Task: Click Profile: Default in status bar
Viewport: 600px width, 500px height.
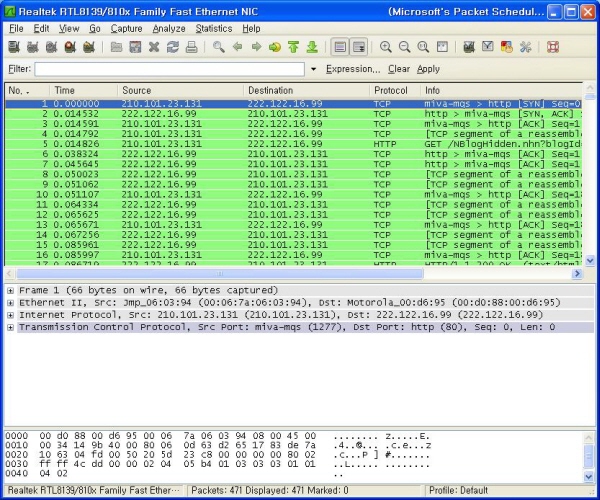Action: 458,490
